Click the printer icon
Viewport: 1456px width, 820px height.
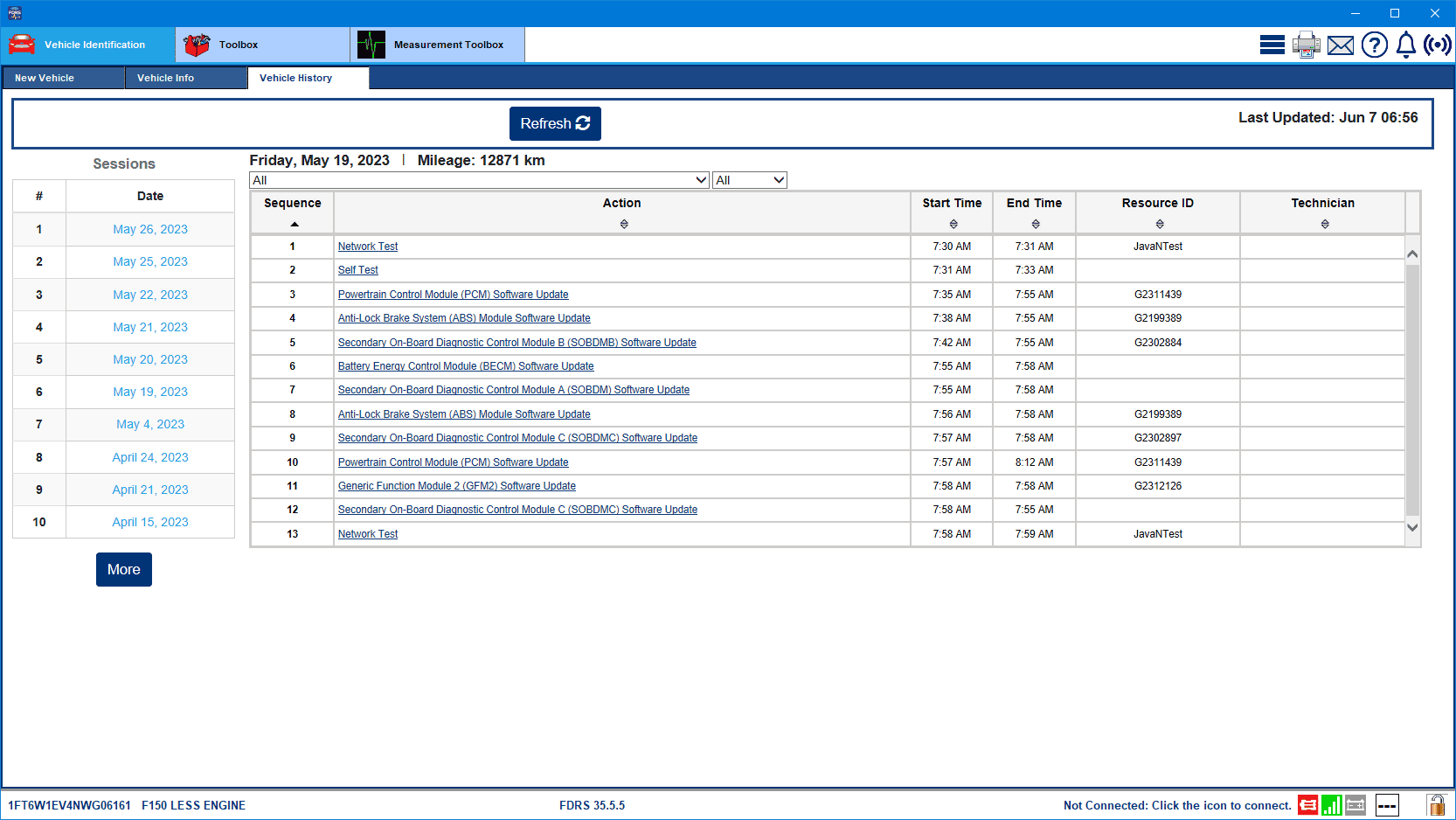click(x=1306, y=45)
